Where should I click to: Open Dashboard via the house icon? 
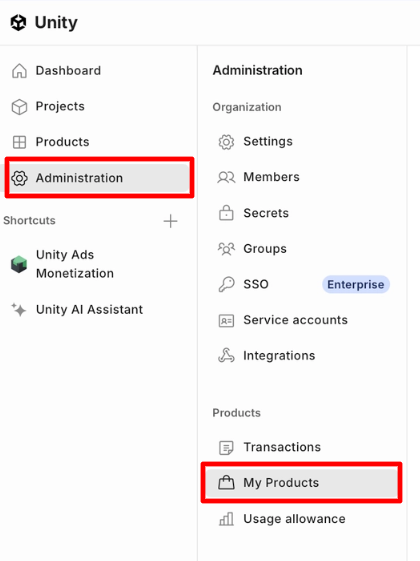pos(19,70)
